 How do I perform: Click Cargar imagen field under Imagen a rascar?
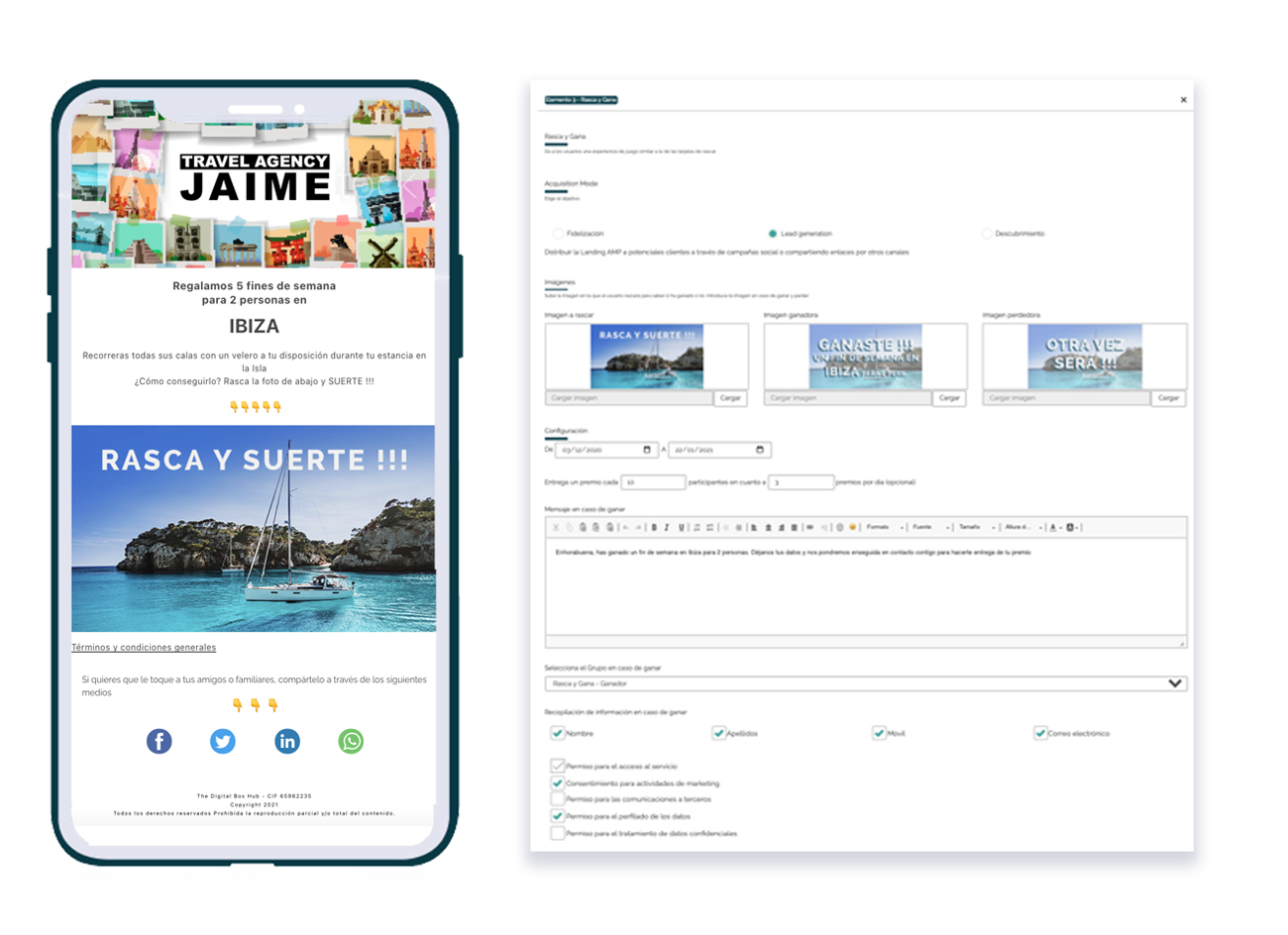[x=629, y=398]
